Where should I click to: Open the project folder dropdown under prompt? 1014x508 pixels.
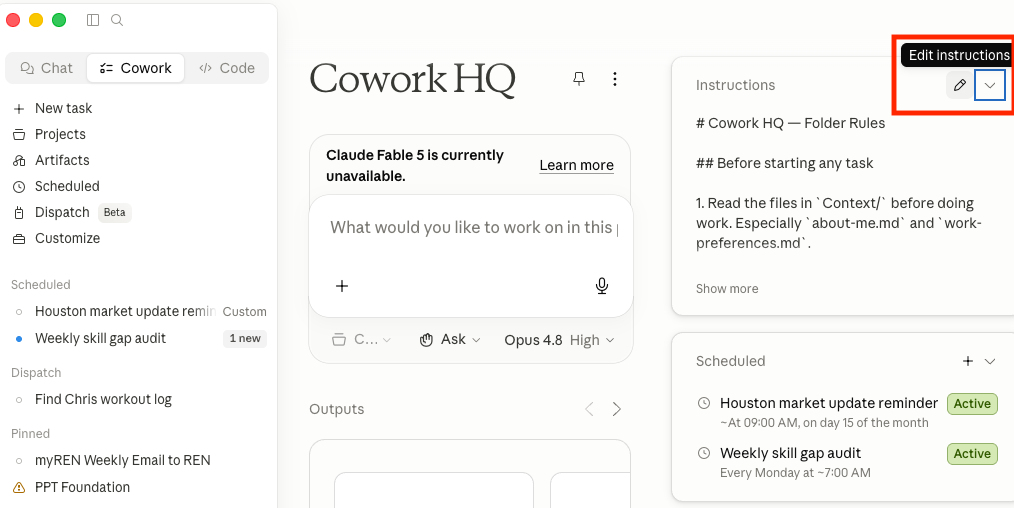(361, 340)
